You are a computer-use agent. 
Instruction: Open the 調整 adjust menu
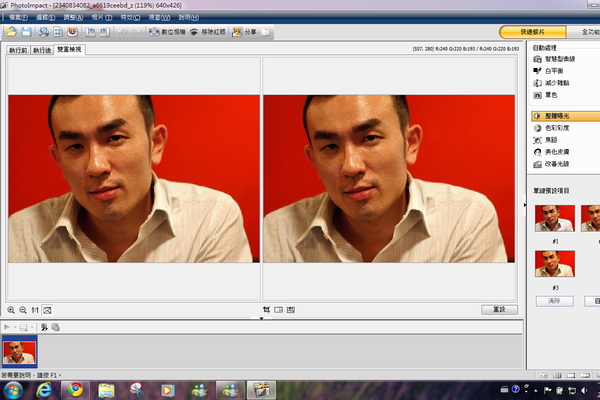pos(73,18)
